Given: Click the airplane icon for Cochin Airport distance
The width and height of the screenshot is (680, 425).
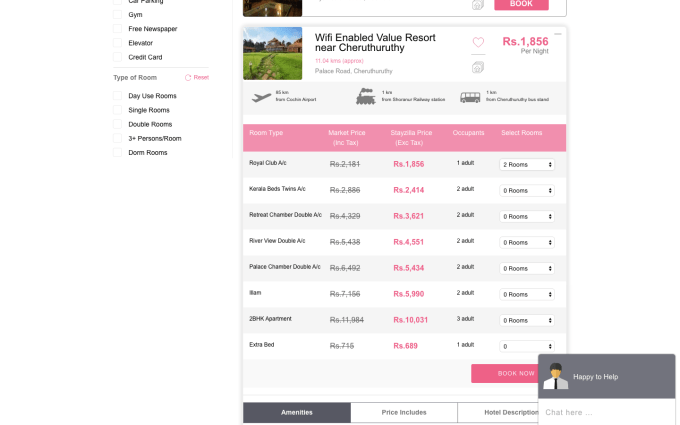Looking at the screenshot, I should point(263,97).
